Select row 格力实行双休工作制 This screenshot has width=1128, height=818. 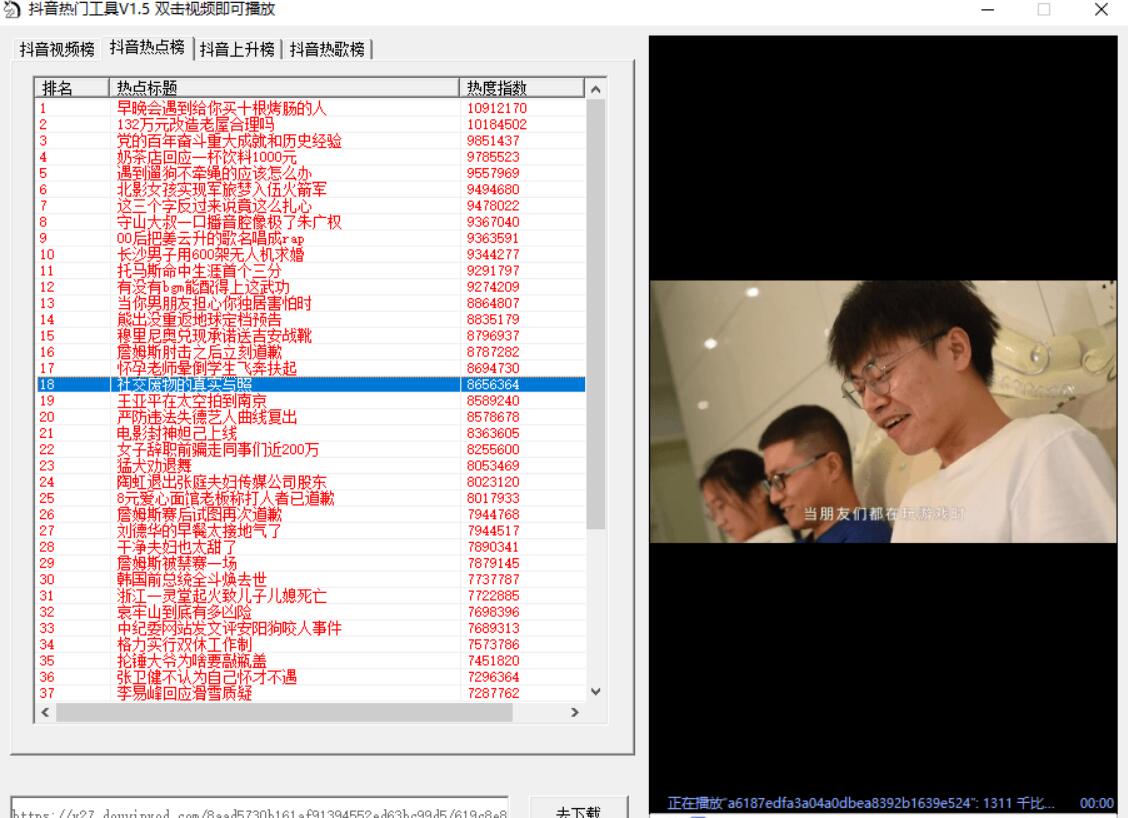tap(311, 645)
